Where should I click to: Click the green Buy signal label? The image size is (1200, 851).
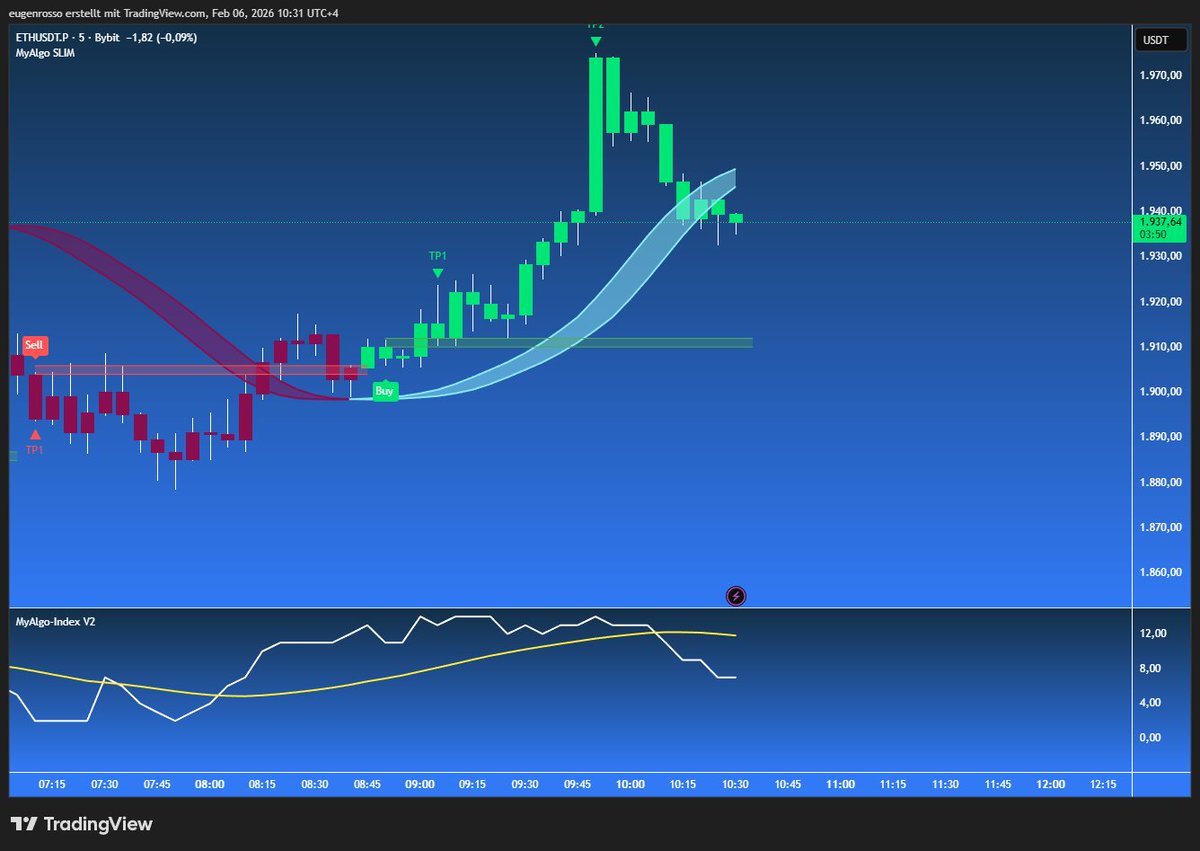(x=385, y=391)
